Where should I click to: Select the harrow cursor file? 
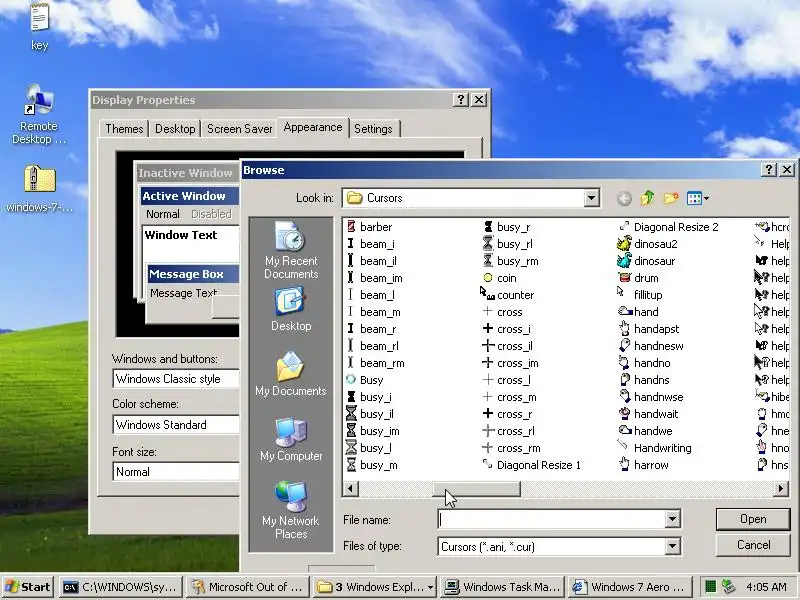(x=643, y=465)
